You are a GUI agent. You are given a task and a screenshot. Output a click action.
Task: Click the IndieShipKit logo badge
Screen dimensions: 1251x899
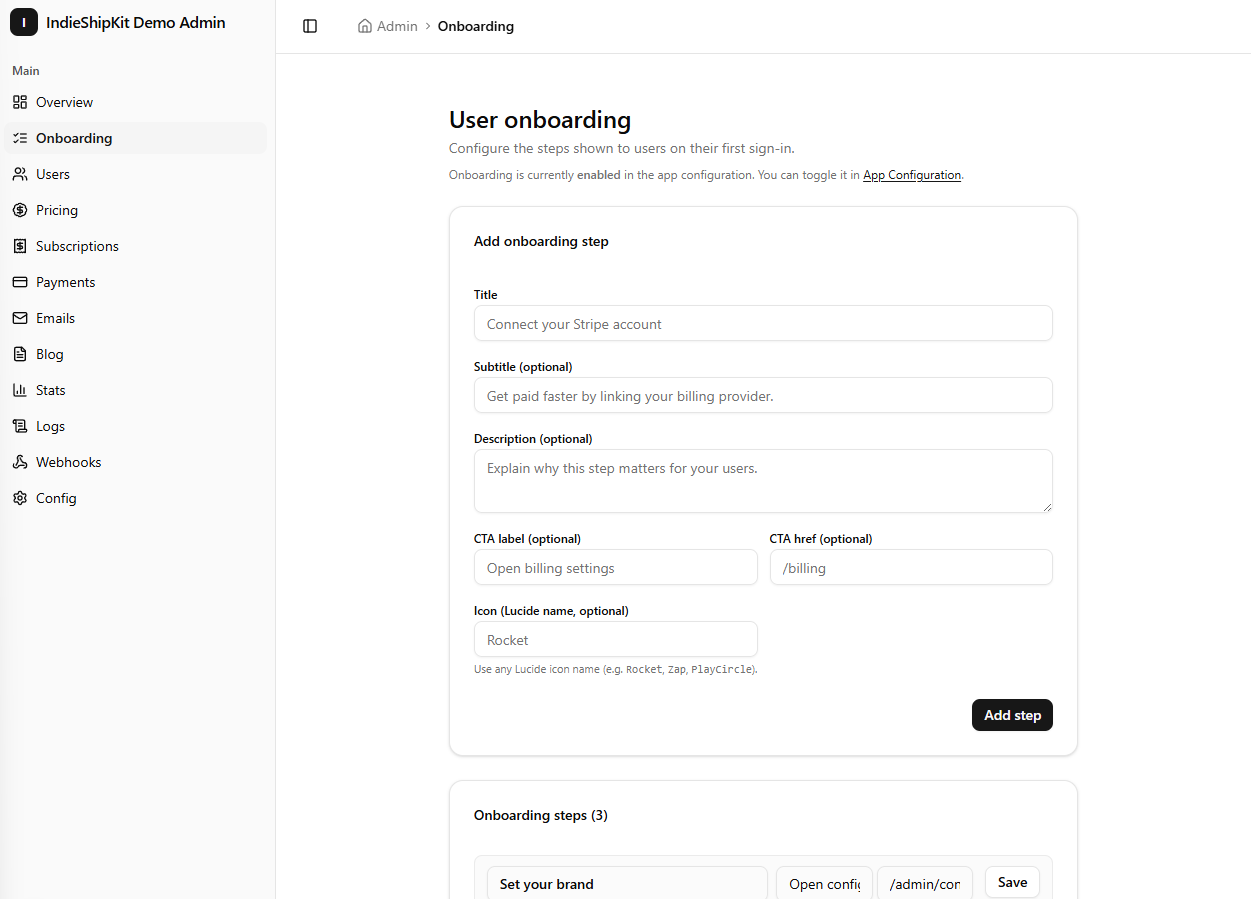pos(24,22)
